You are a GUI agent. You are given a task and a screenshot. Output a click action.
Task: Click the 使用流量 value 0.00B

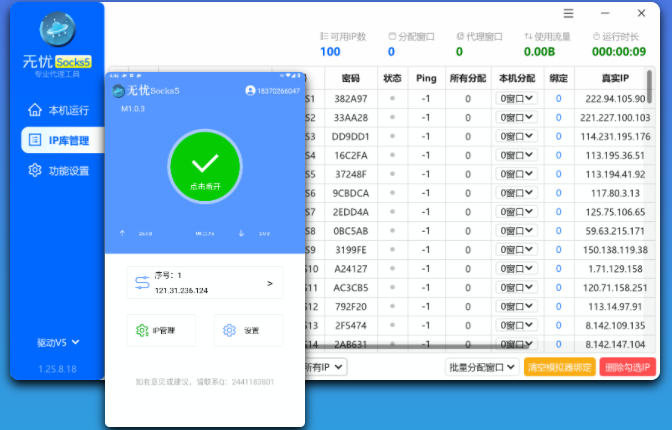[539, 52]
